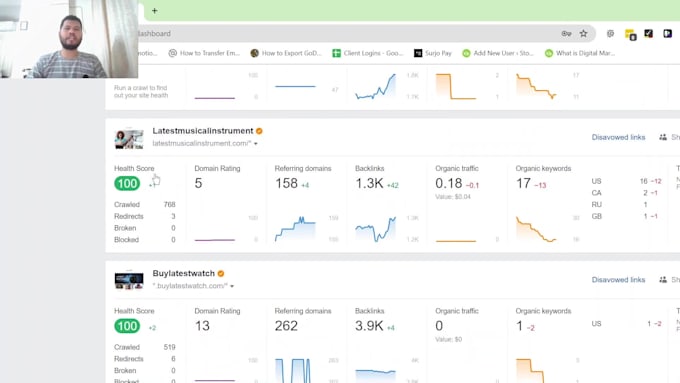Click Buylatestwatch Domain Rating 13
The image size is (680, 383).
(202, 326)
